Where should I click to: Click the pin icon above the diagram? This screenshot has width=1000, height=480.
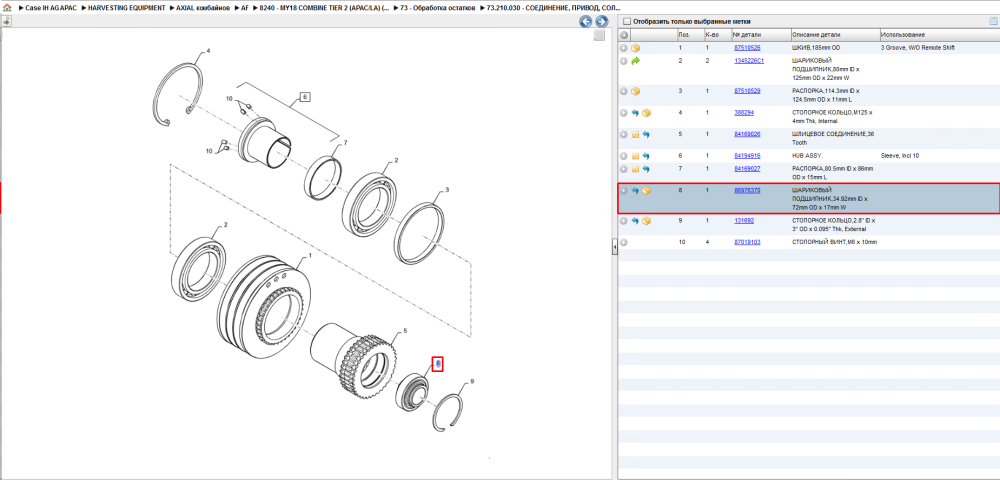click(x=6, y=22)
